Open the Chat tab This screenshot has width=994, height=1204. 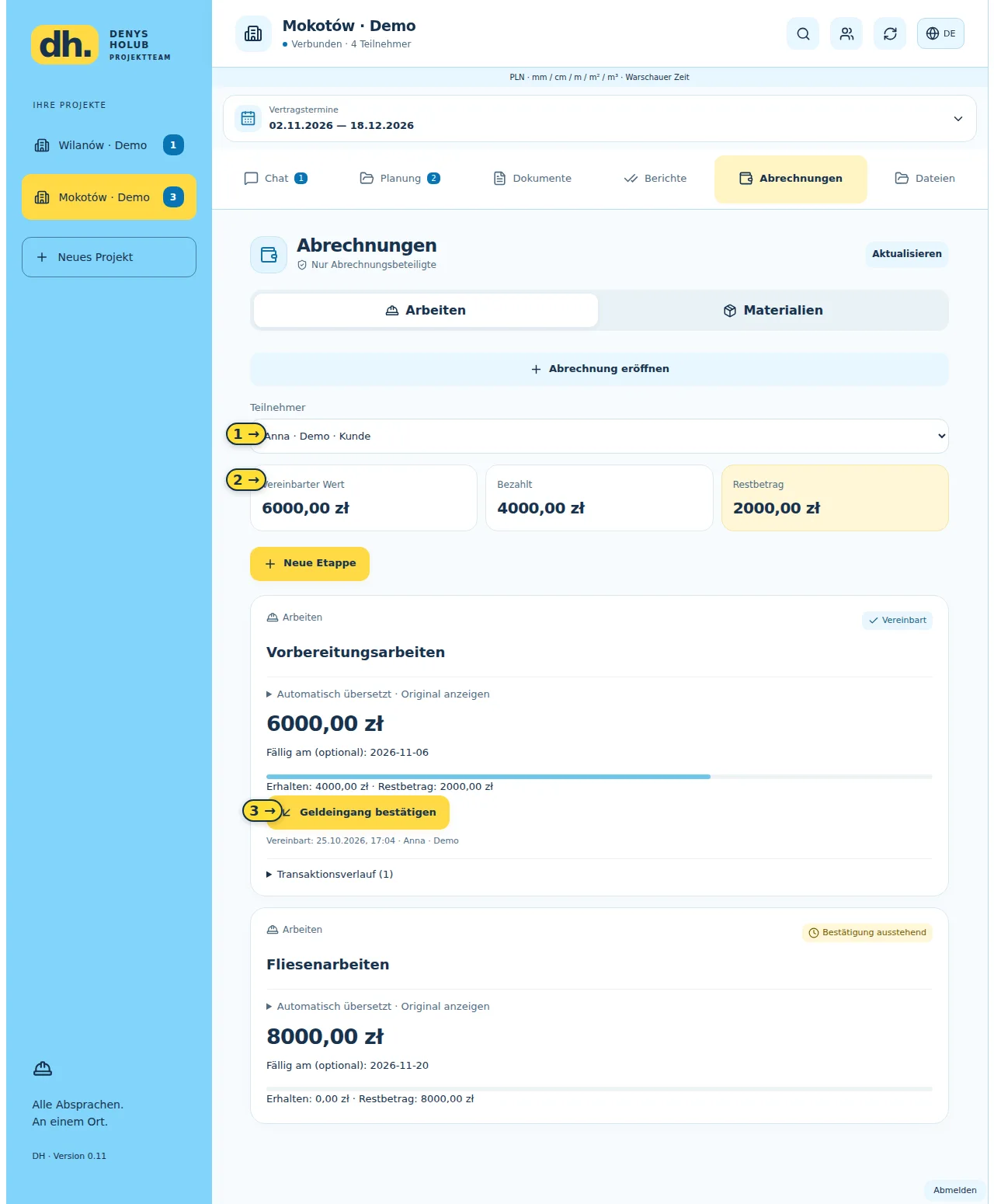tap(276, 179)
